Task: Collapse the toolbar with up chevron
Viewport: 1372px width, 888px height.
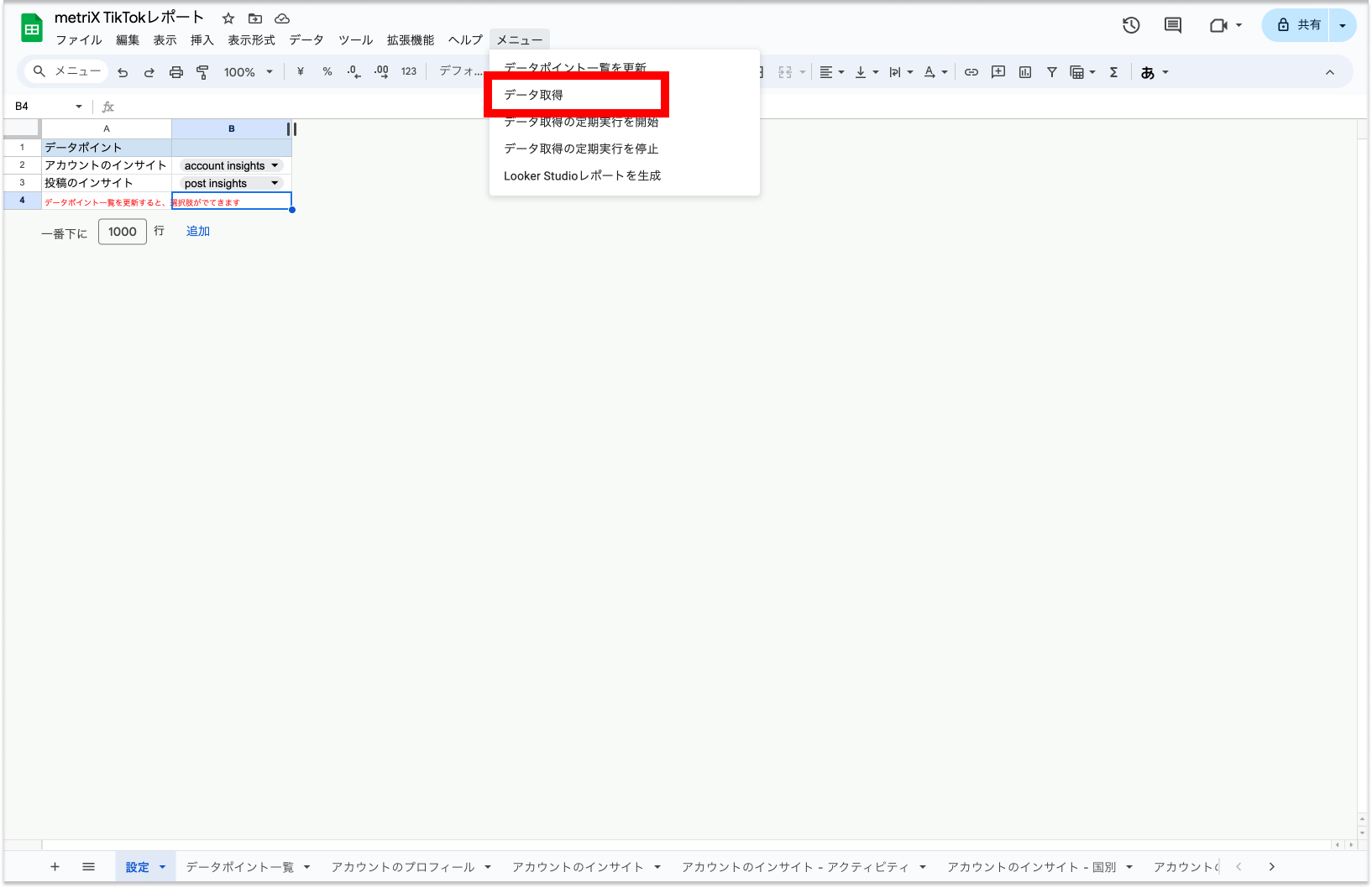Action: pyautogui.click(x=1330, y=72)
